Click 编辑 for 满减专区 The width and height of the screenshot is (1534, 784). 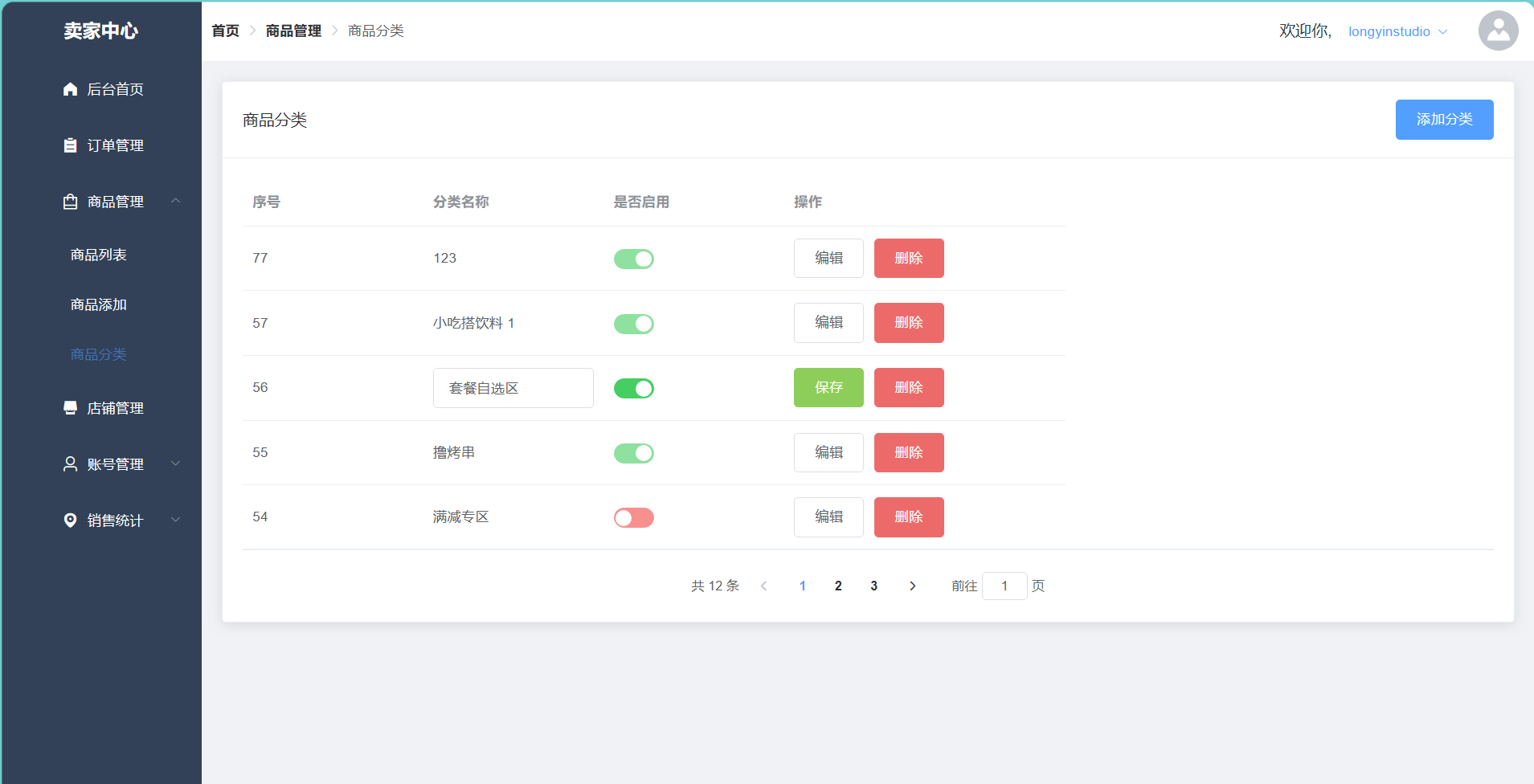tap(828, 517)
